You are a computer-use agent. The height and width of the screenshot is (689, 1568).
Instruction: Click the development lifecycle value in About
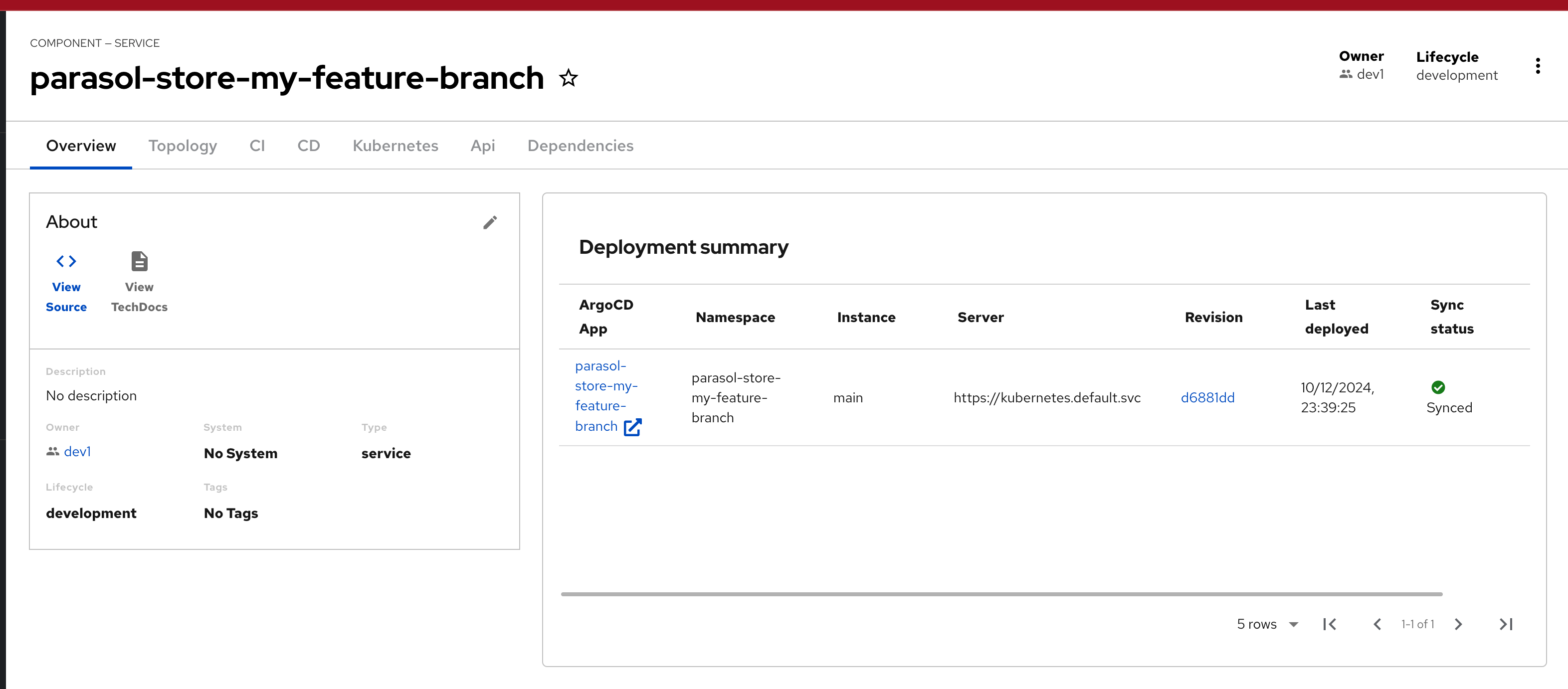[x=91, y=513]
